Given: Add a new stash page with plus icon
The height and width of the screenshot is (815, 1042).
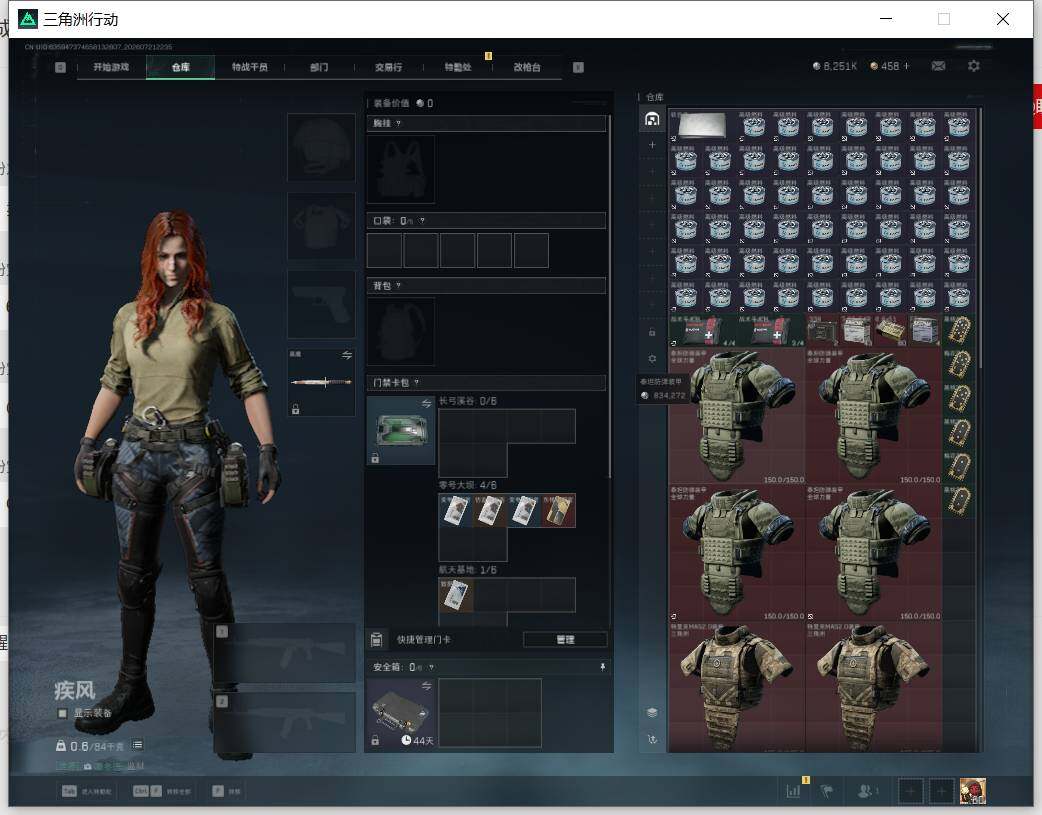Looking at the screenshot, I should click(x=652, y=144).
